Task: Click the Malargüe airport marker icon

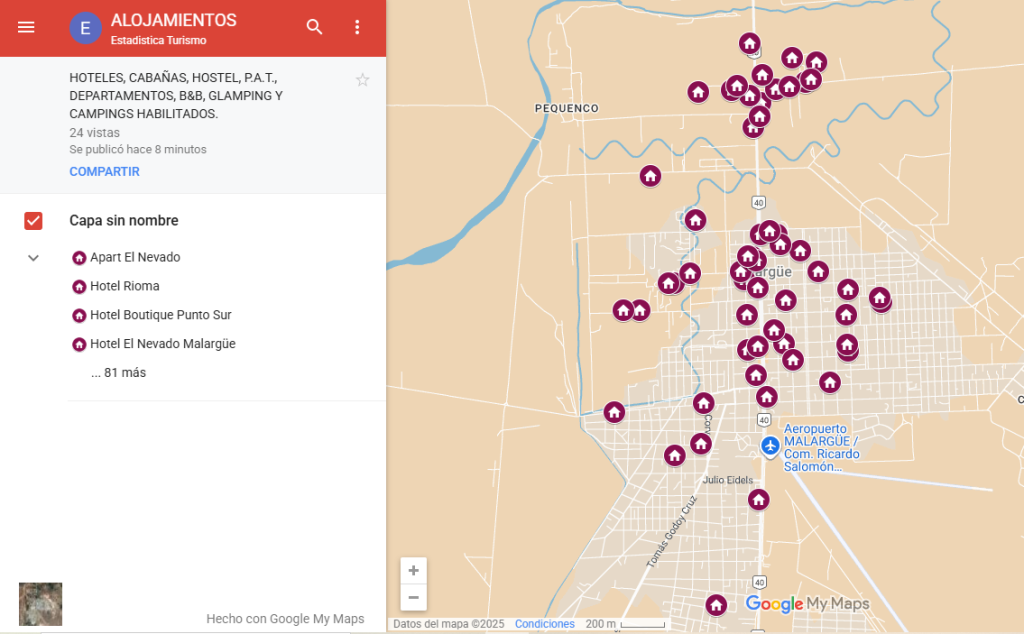Action: pos(769,445)
